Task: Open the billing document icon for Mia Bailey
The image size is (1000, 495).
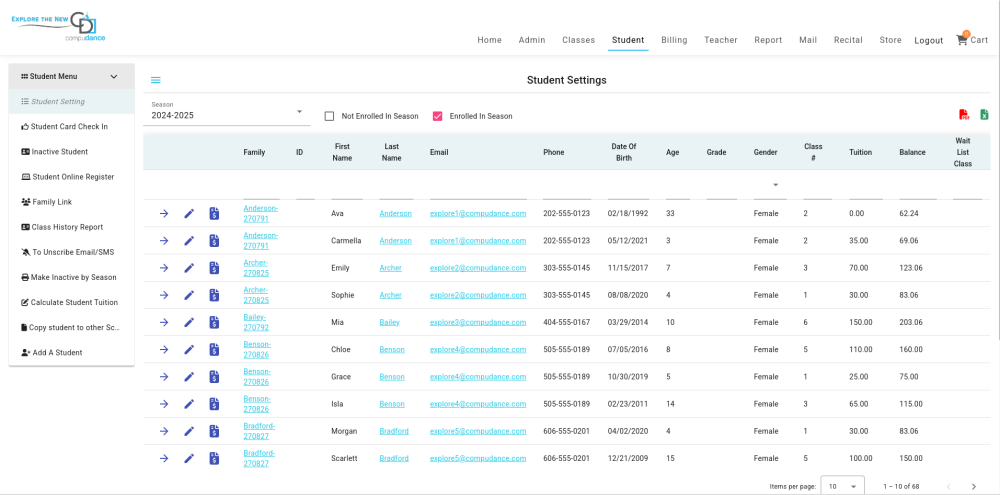Action: pyautogui.click(x=214, y=322)
